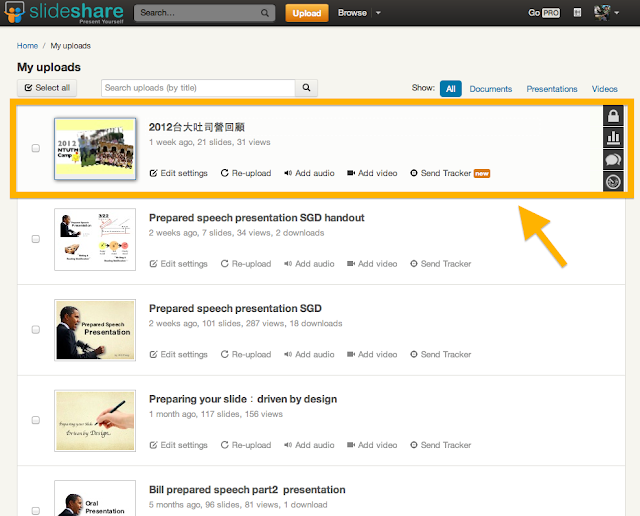Send Tracker for SGD handout upload
640x516 pixels.
coord(440,264)
